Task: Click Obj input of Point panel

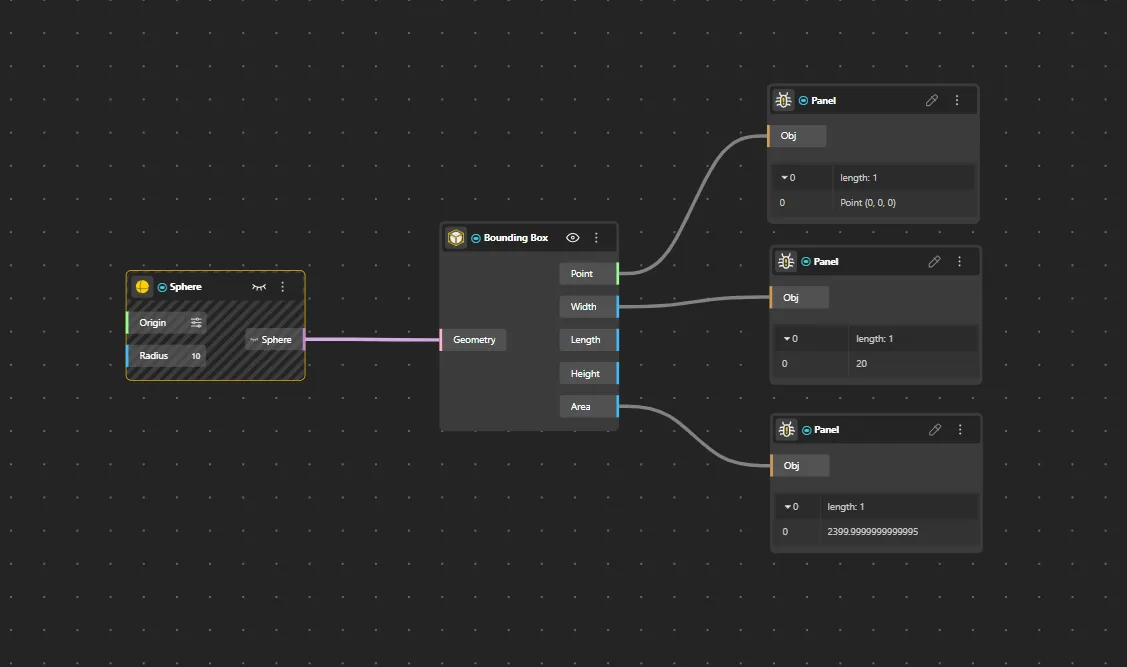Action: (x=796, y=136)
